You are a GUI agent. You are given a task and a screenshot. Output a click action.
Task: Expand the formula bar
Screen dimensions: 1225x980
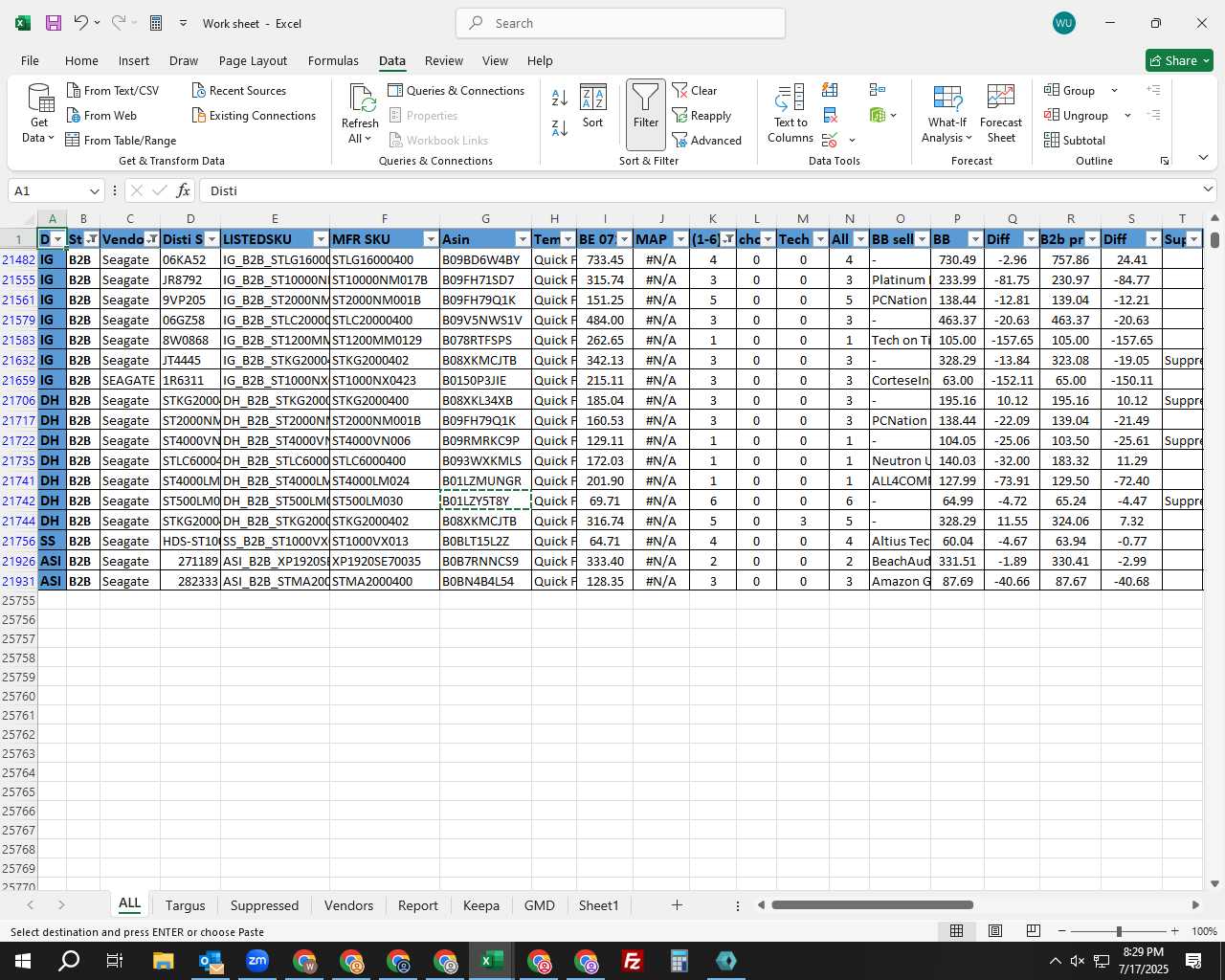1208,189
